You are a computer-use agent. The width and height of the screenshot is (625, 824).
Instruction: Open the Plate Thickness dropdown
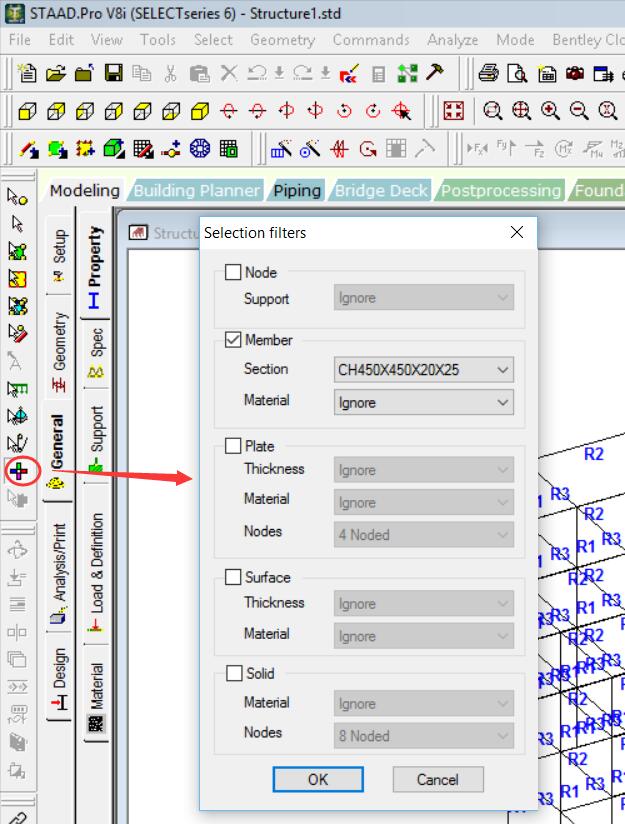[424, 470]
